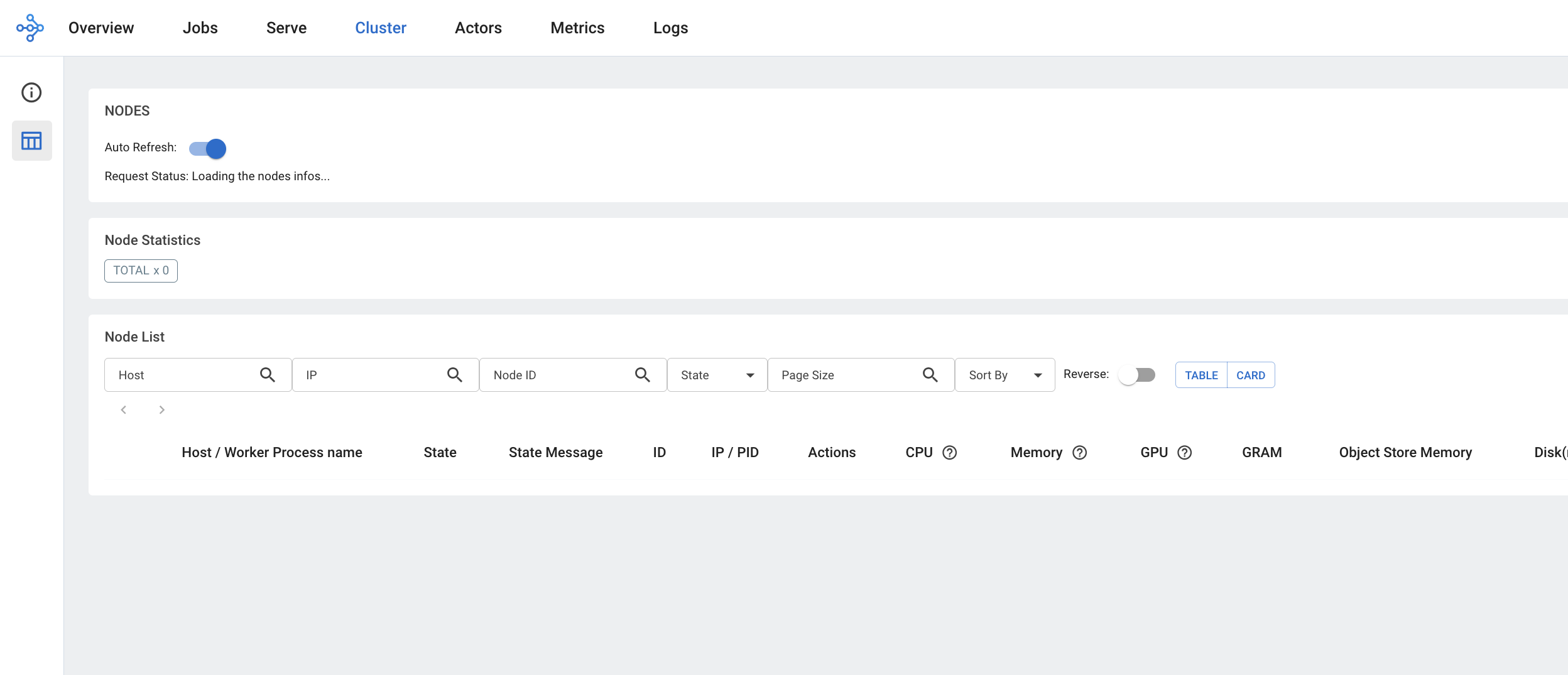Switch node list to CARD view
The width and height of the screenshot is (1568, 675).
(x=1251, y=375)
